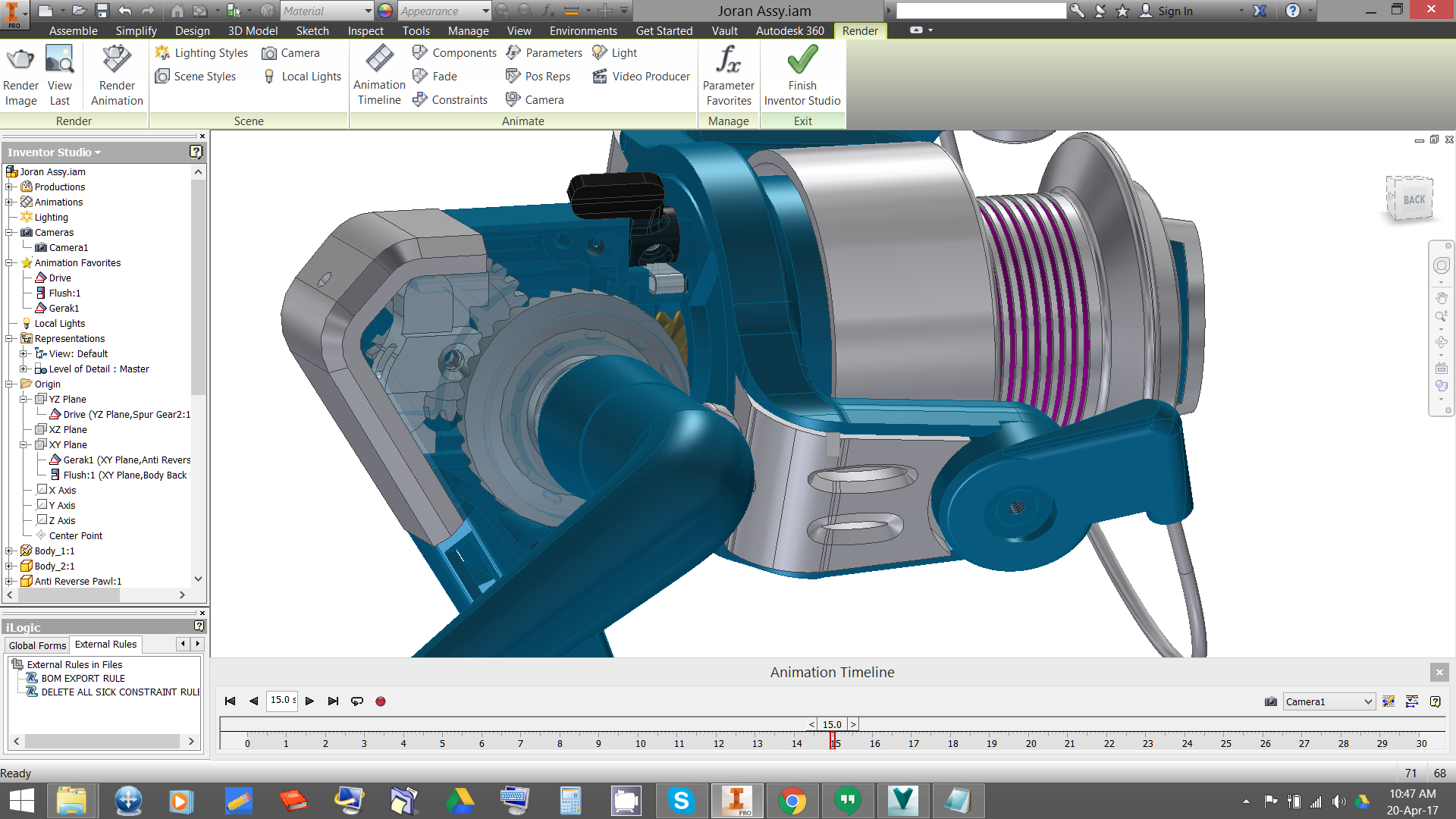Select the Local Lights tool

pos(302,77)
